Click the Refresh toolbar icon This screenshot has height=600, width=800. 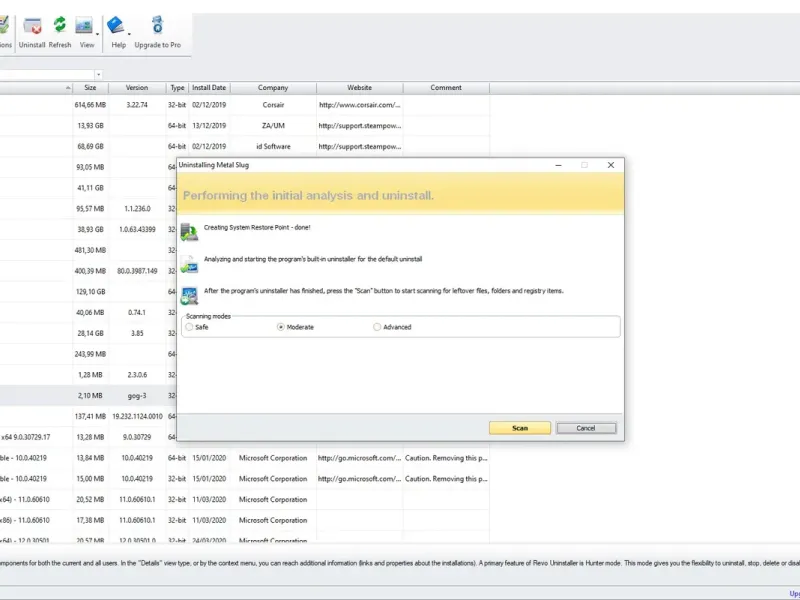[60, 25]
